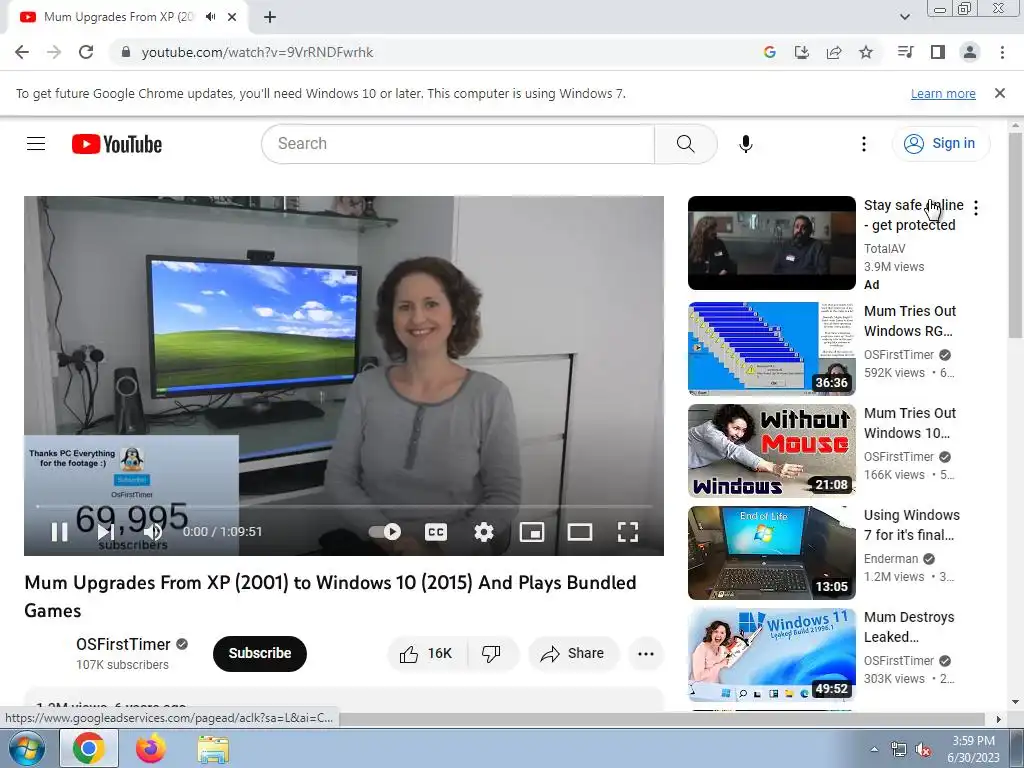The height and width of the screenshot is (768, 1024).
Task: Share the video
Action: [573, 653]
